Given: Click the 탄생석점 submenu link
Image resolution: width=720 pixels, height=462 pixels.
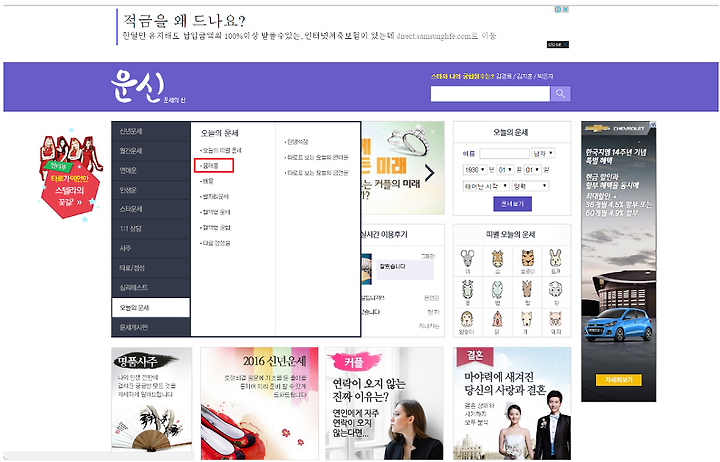Looking at the screenshot, I should point(297,142).
